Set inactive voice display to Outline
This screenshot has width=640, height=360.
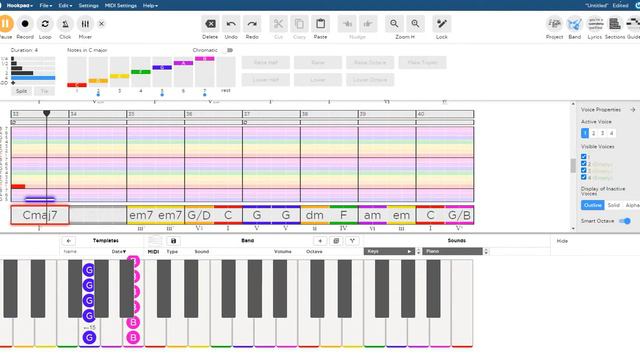[x=593, y=205]
